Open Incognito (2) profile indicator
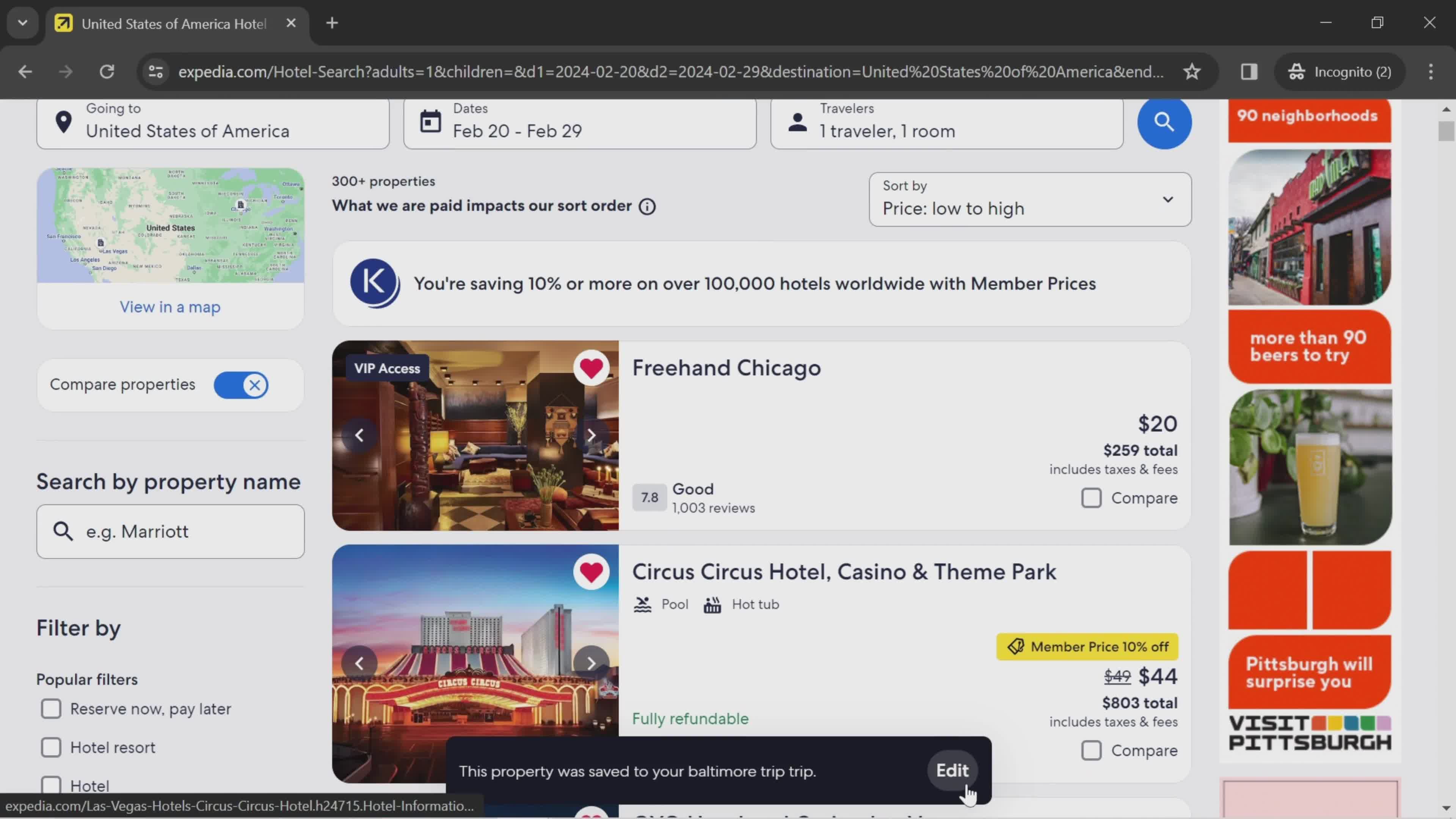 [x=1339, y=72]
